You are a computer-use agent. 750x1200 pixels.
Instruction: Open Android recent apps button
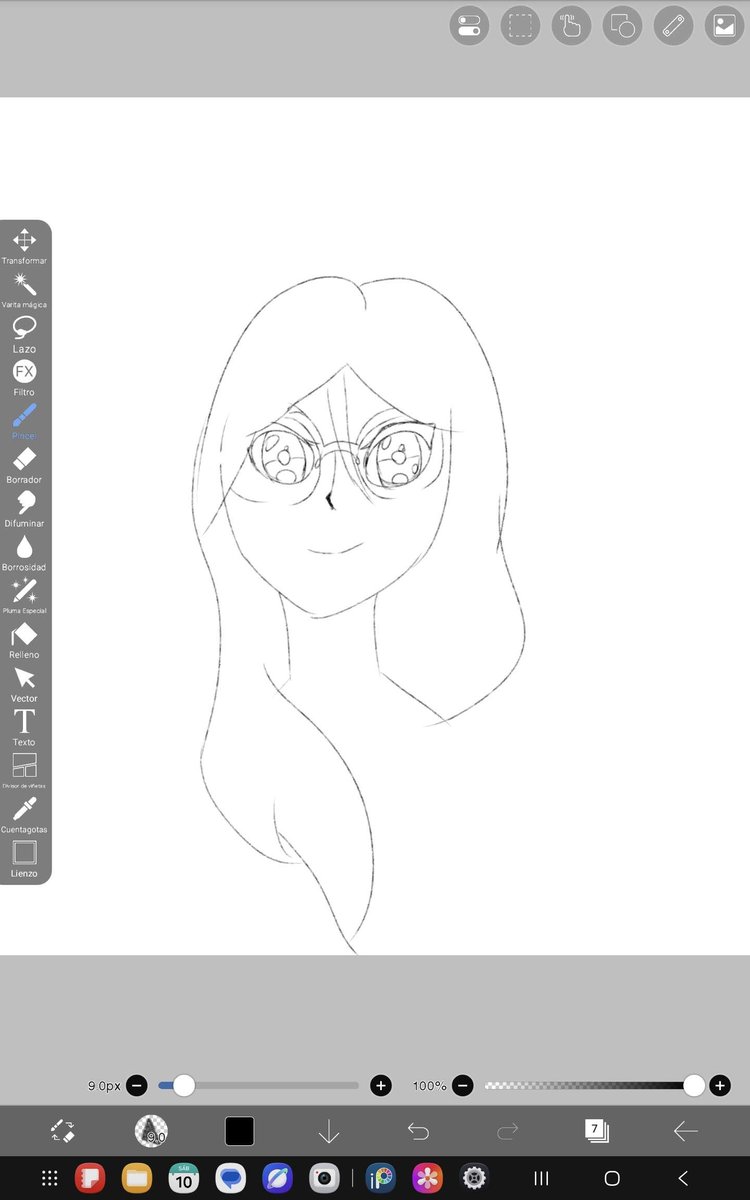[x=541, y=1178]
